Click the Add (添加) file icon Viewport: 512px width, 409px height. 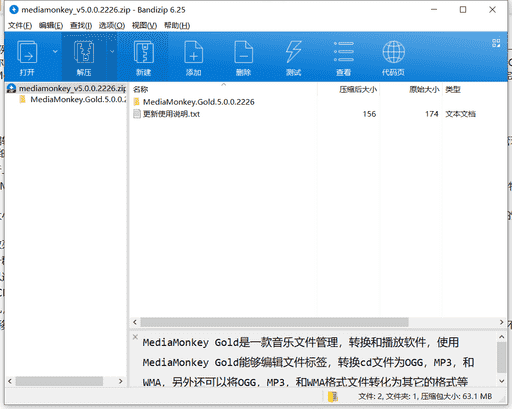(x=194, y=52)
